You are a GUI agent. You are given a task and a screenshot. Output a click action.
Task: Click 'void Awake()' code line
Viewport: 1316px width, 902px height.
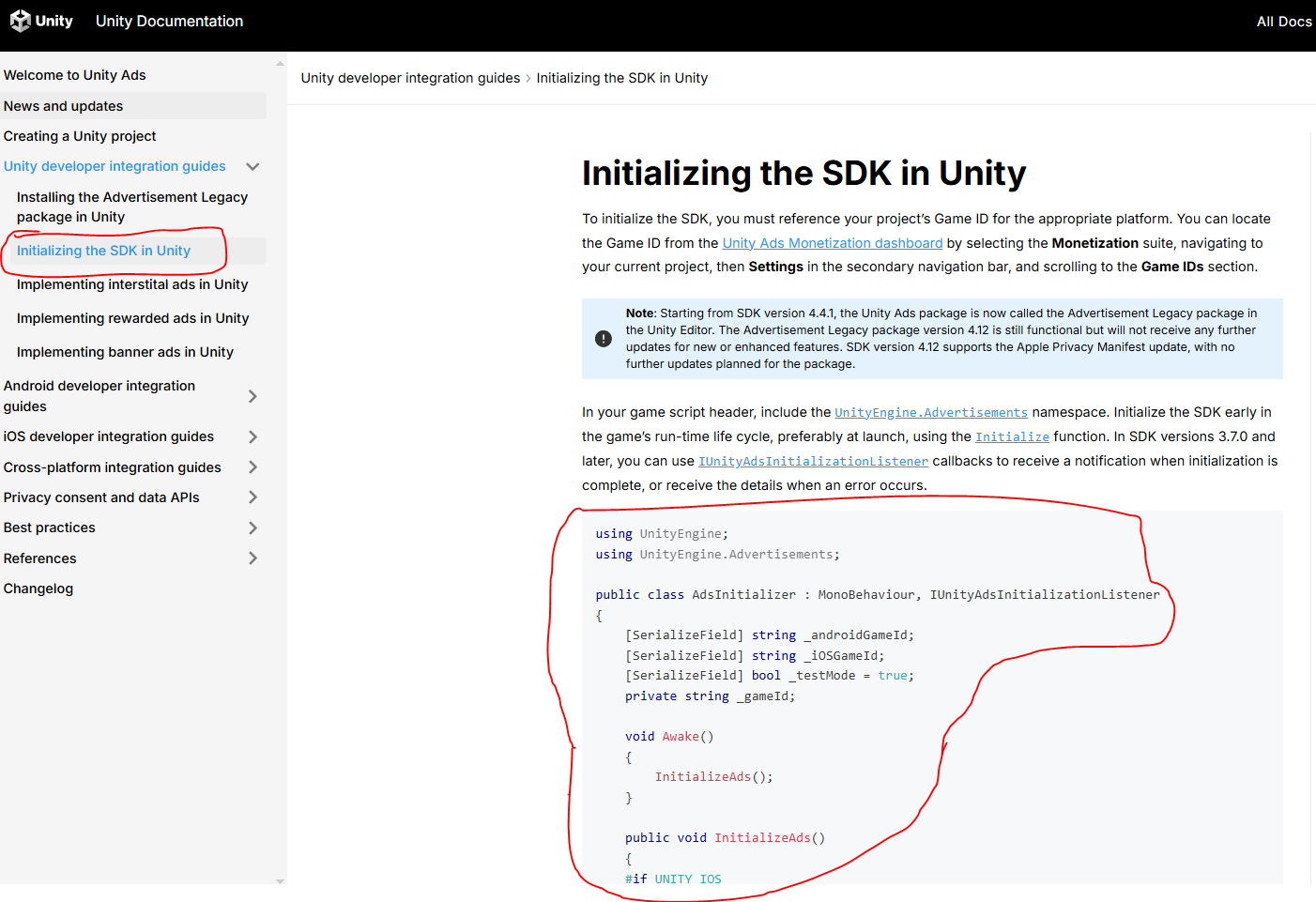(x=669, y=737)
